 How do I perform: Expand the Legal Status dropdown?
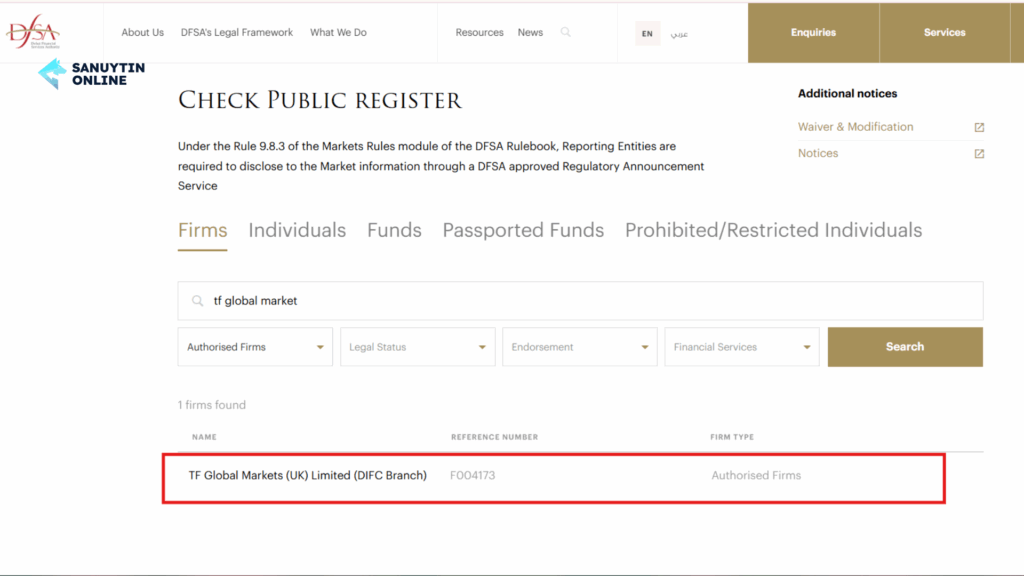[x=418, y=347]
